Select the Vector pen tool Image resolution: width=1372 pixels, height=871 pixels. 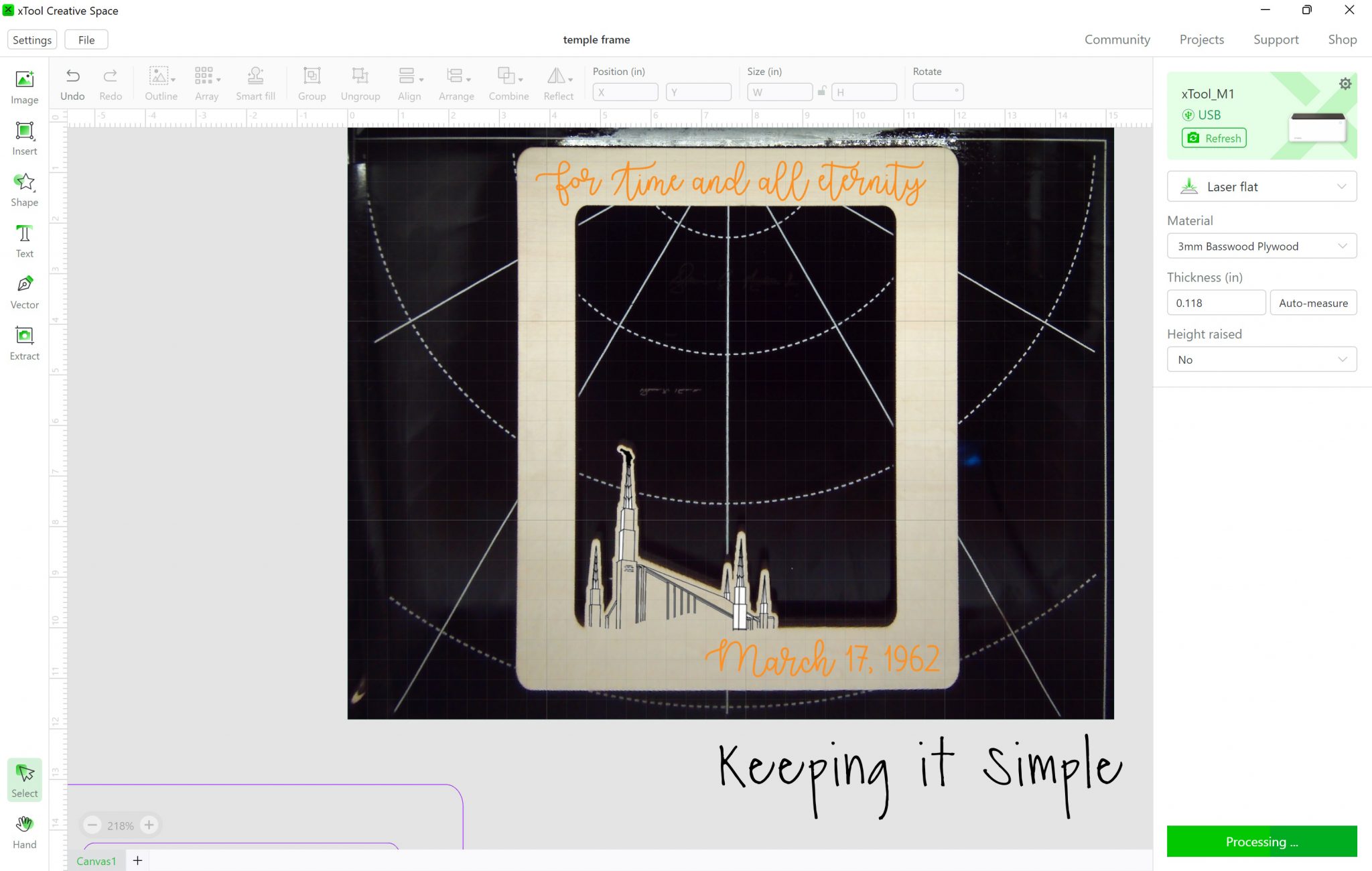click(x=25, y=292)
